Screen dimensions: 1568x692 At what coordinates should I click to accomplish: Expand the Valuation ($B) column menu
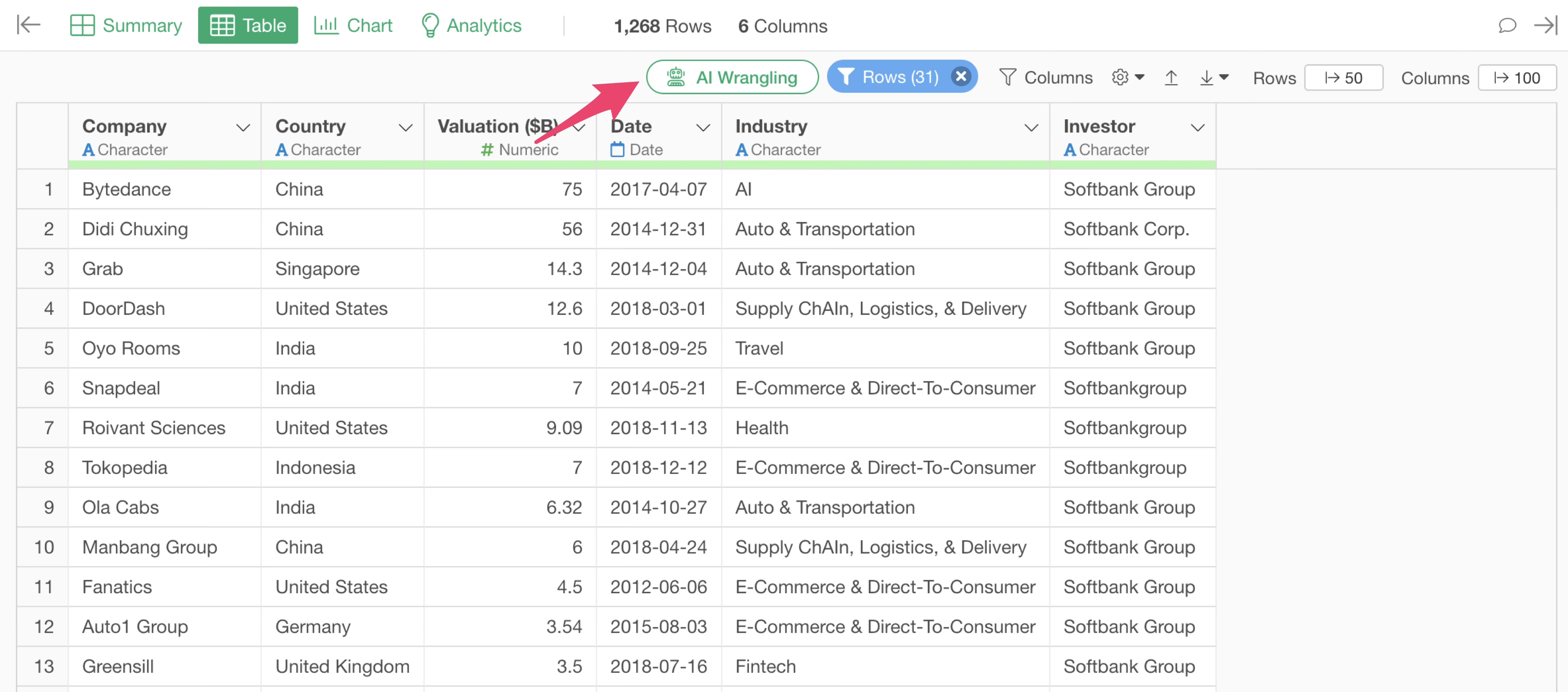579,128
